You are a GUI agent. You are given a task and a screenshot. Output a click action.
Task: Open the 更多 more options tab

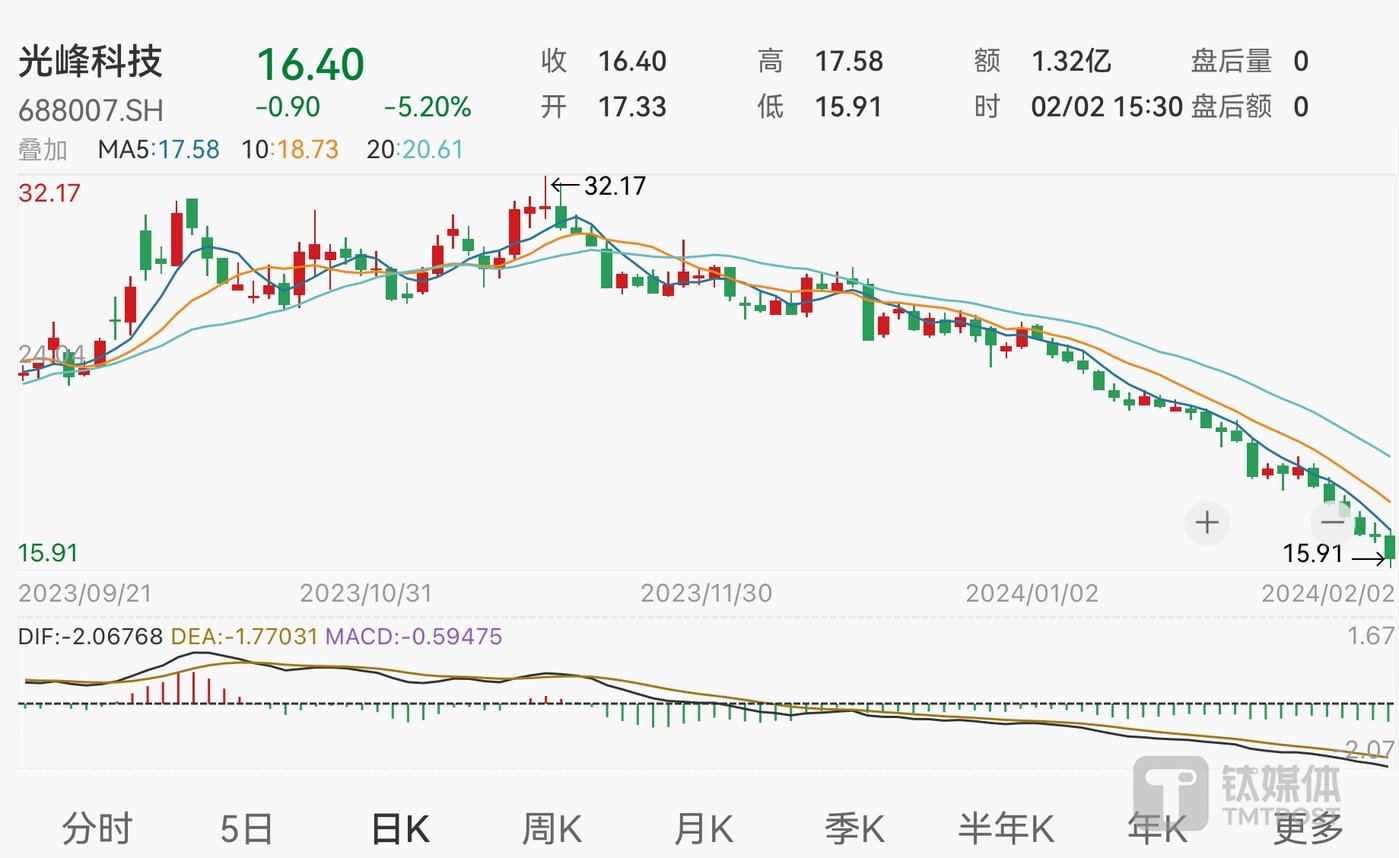[1309, 829]
